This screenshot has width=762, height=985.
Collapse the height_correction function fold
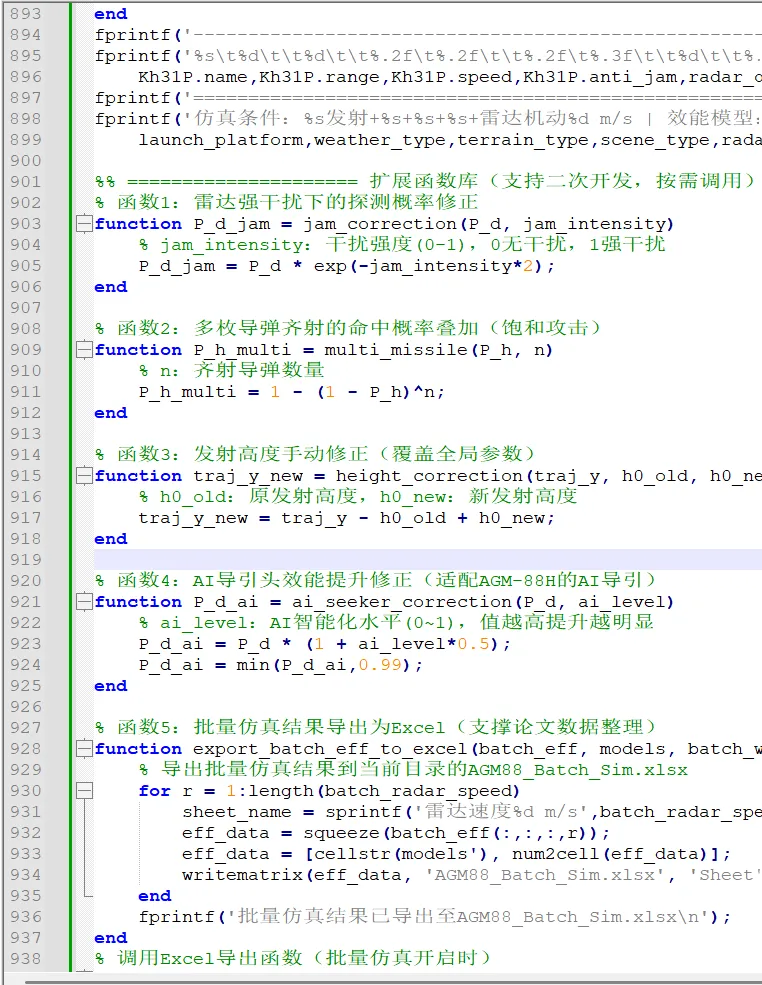click(84, 476)
